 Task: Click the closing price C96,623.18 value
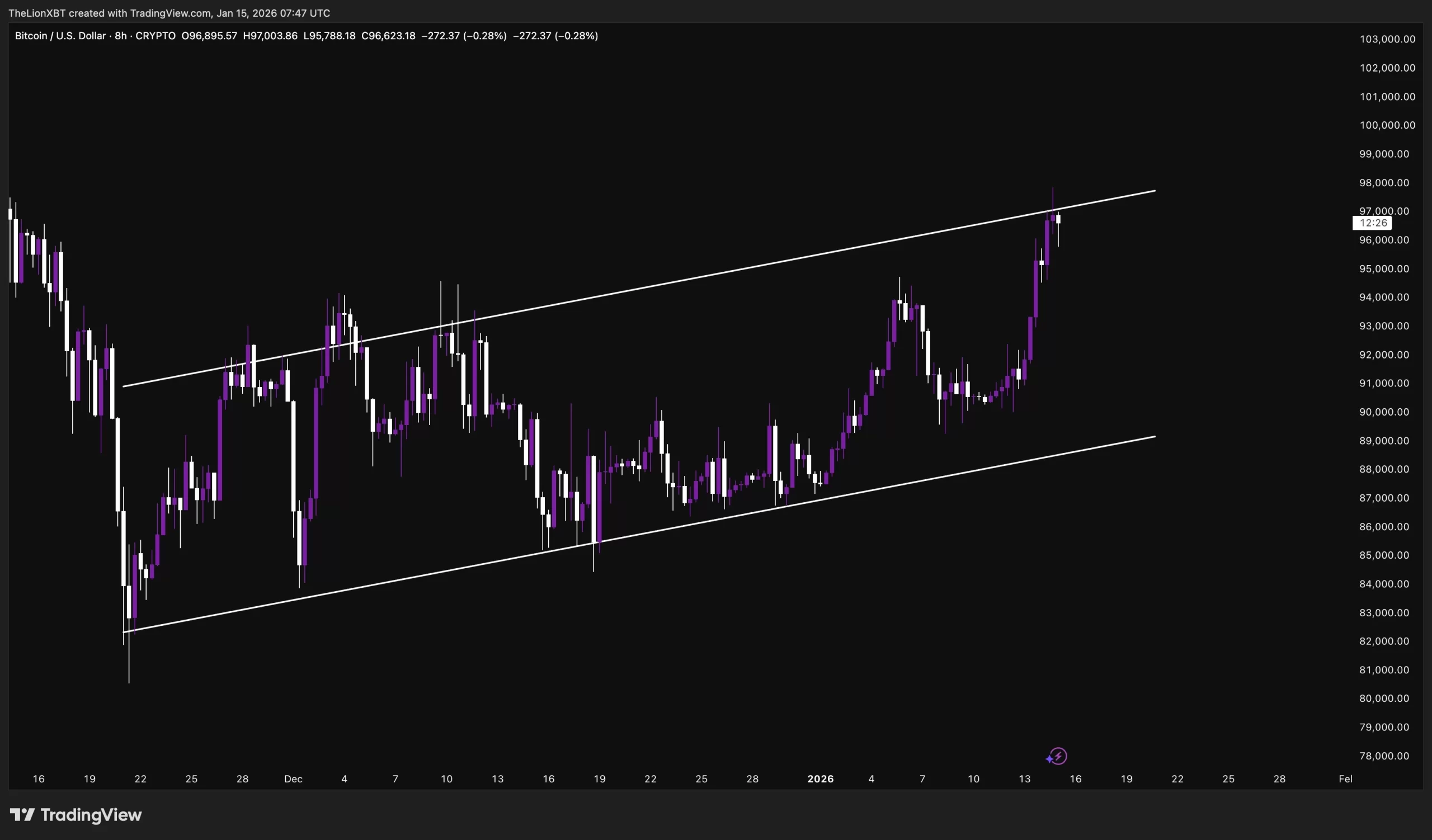[388, 36]
